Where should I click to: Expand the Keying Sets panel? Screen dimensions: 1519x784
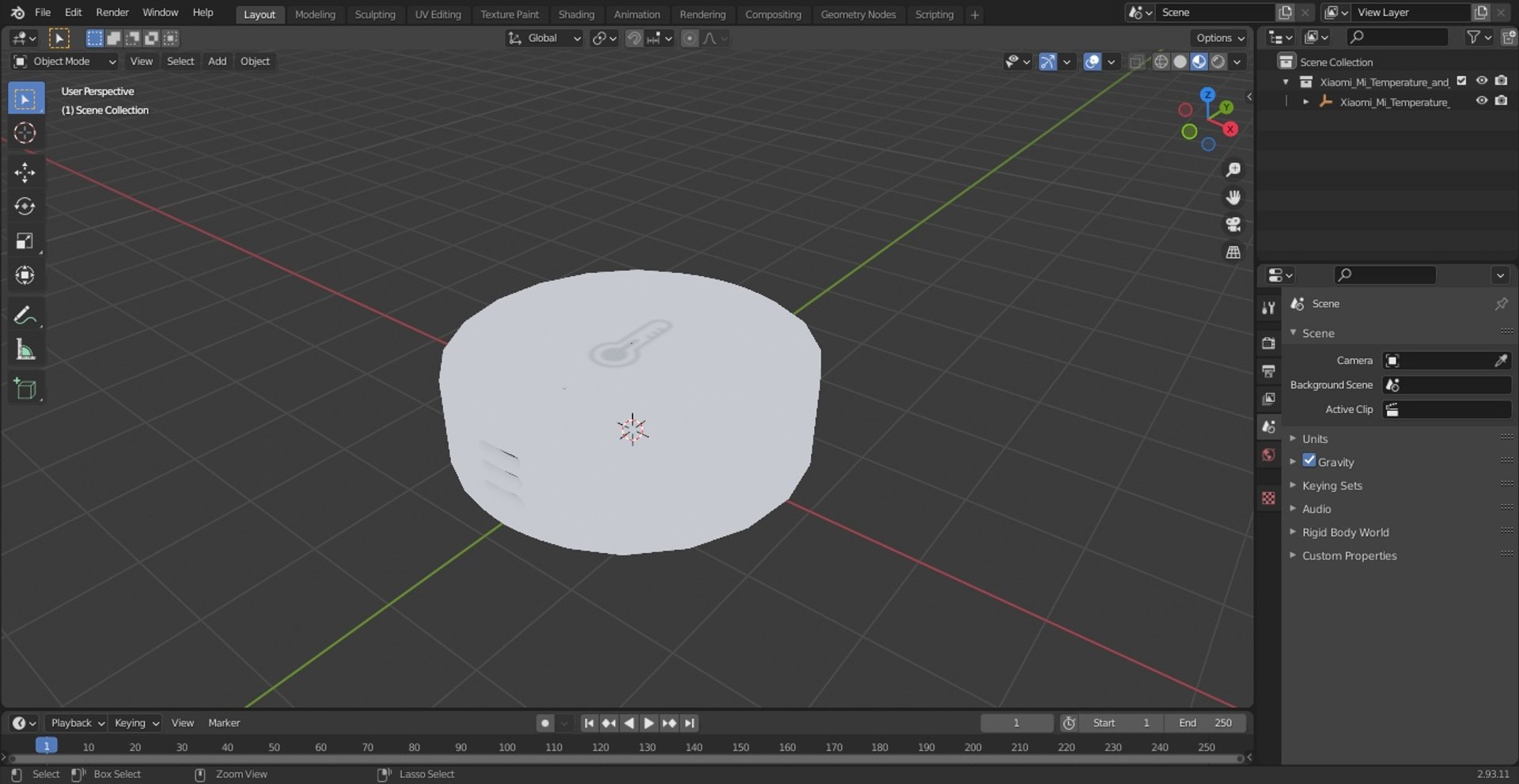tap(1332, 486)
